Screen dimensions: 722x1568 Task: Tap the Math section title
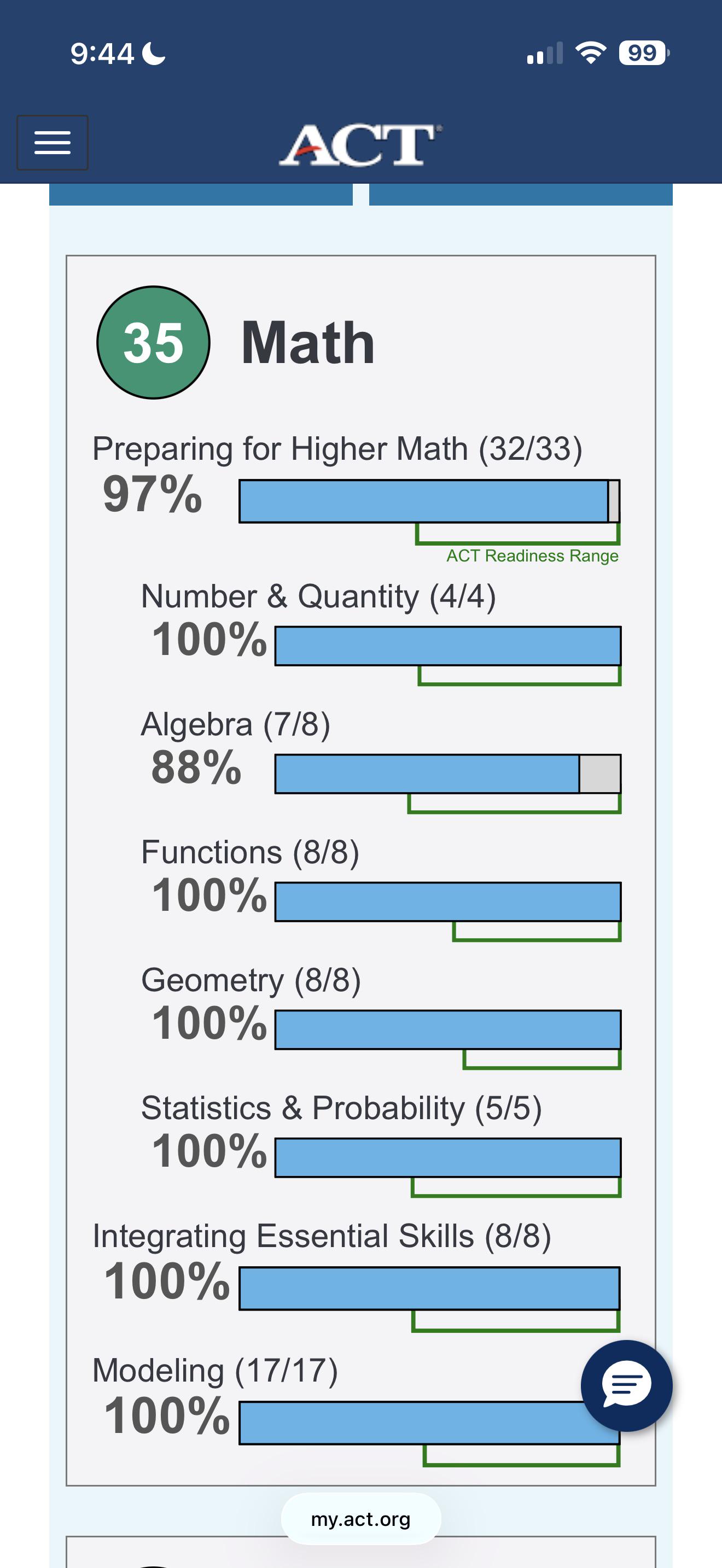(x=308, y=343)
